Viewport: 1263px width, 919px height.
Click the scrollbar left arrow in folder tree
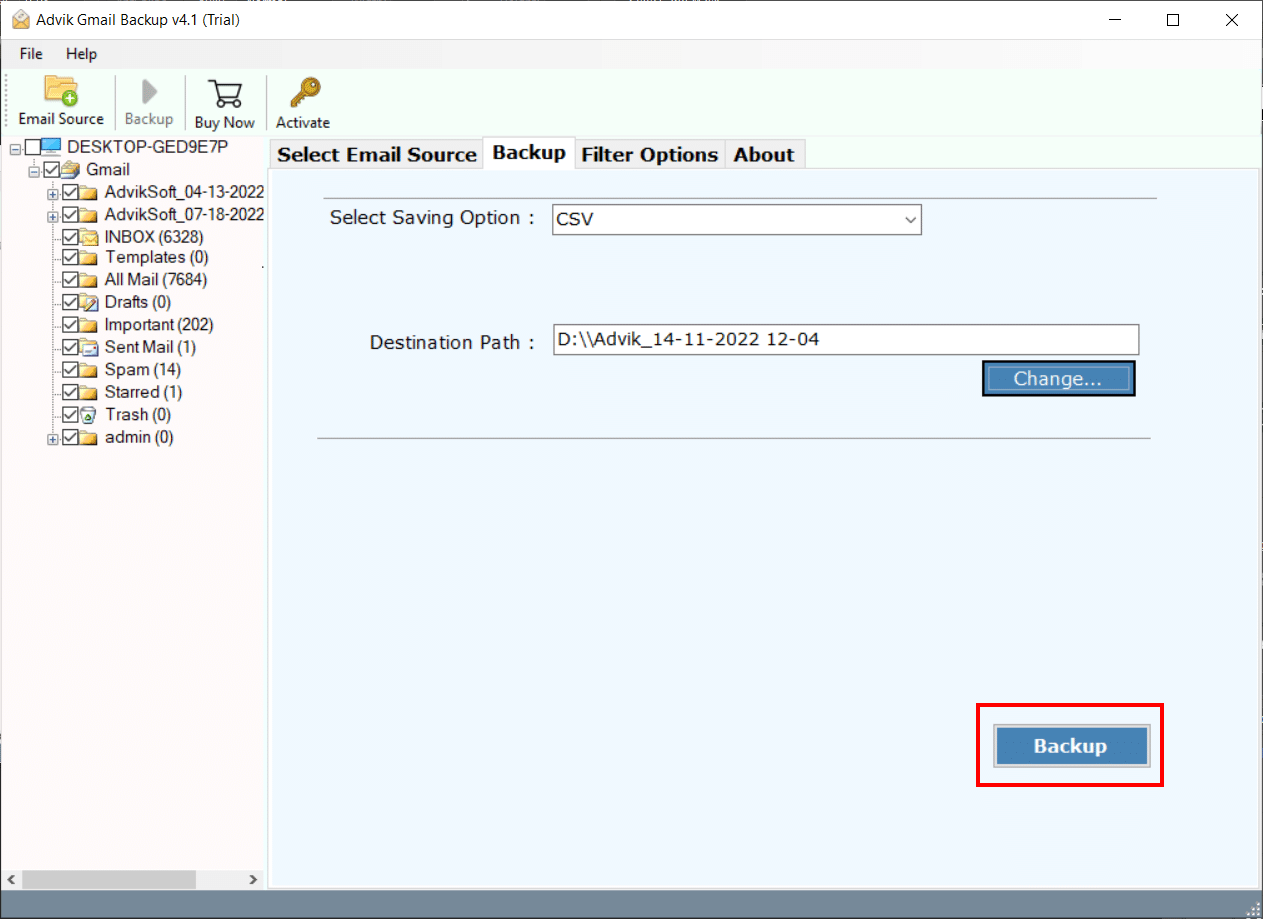tap(11, 879)
